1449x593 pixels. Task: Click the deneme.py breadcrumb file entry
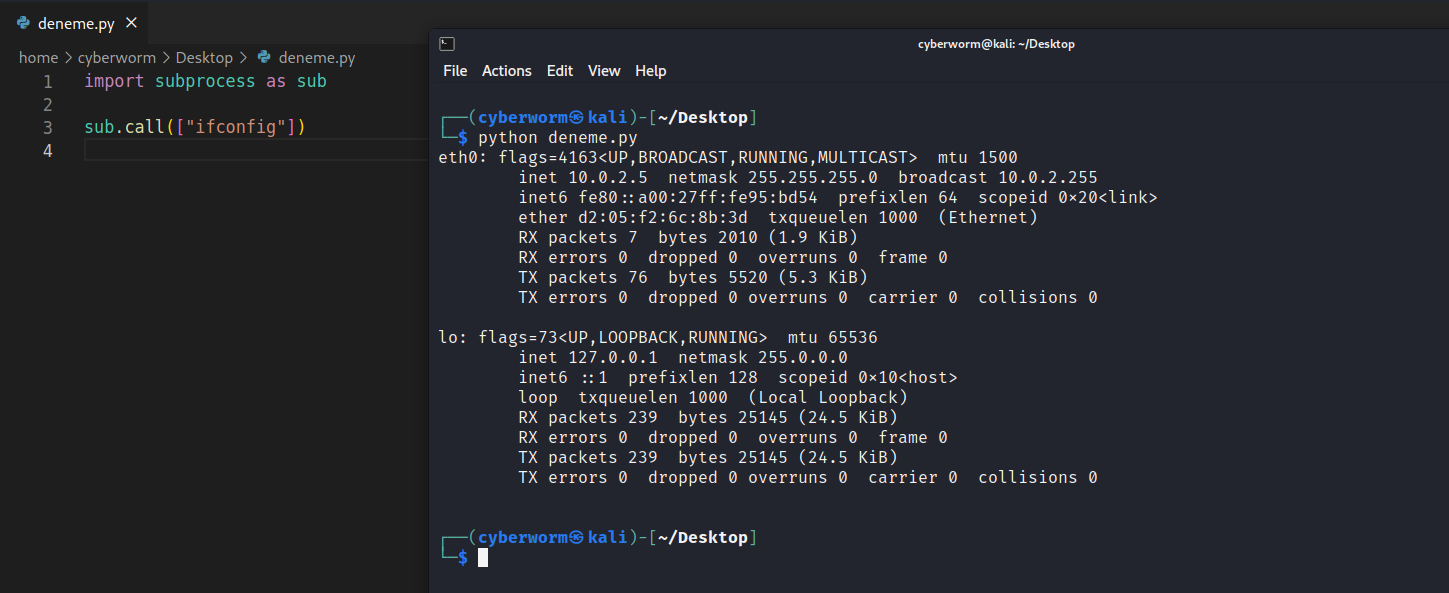(316, 58)
